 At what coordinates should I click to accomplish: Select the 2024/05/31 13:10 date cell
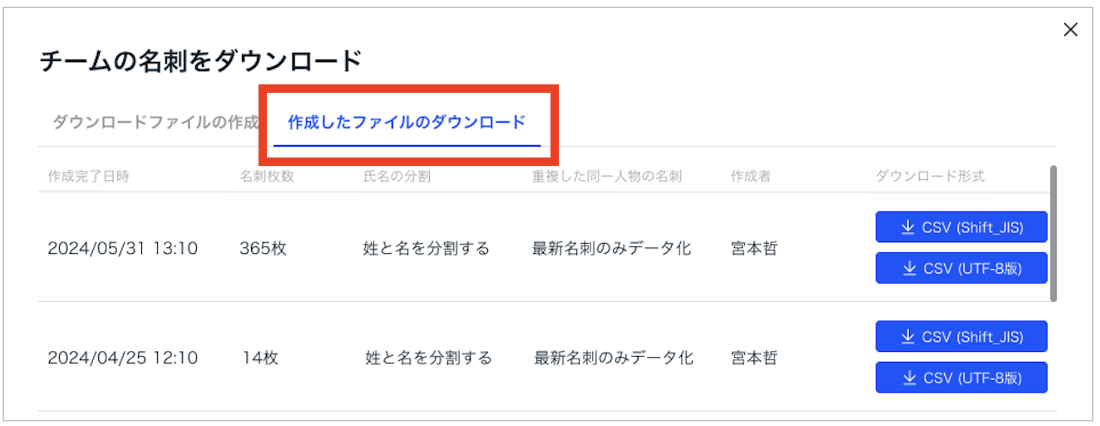[x=122, y=248]
